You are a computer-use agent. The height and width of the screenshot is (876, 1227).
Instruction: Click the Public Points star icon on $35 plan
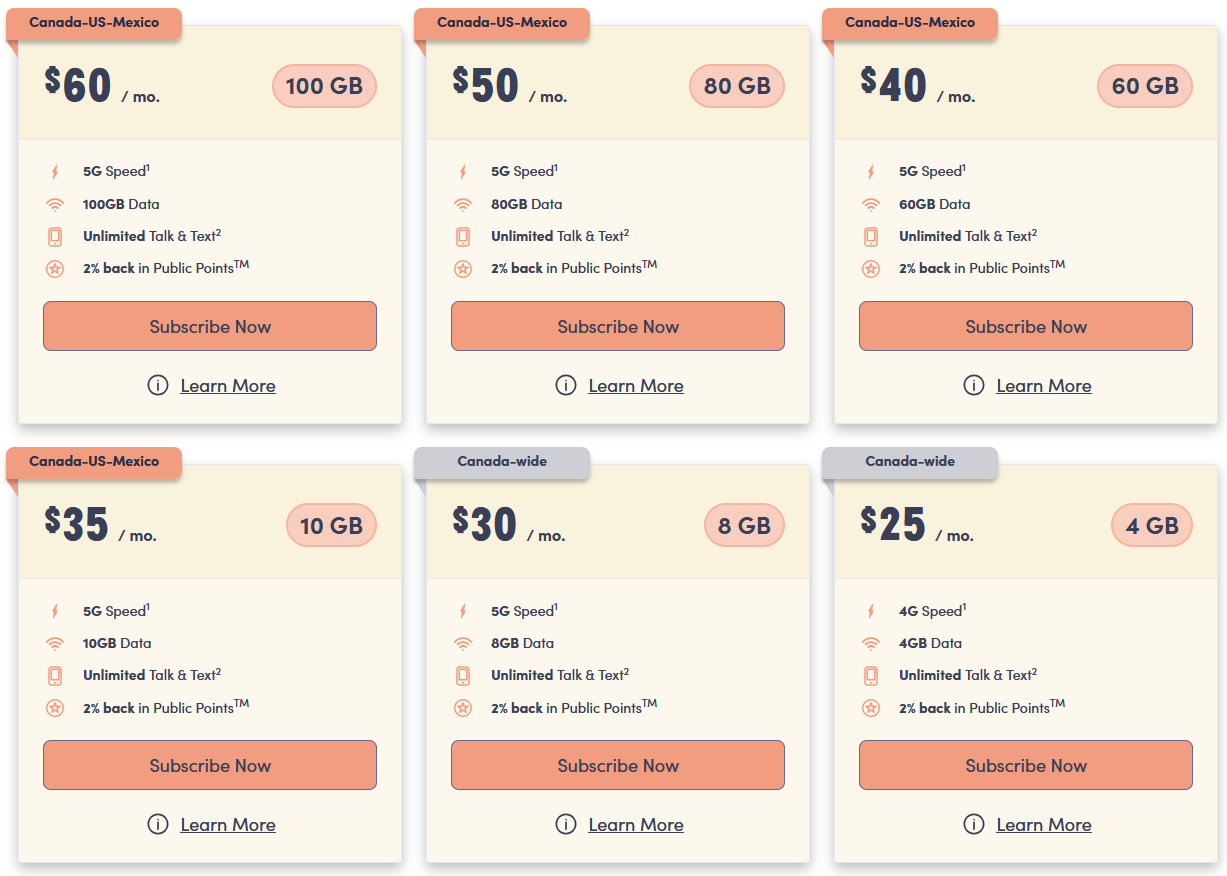(55, 708)
